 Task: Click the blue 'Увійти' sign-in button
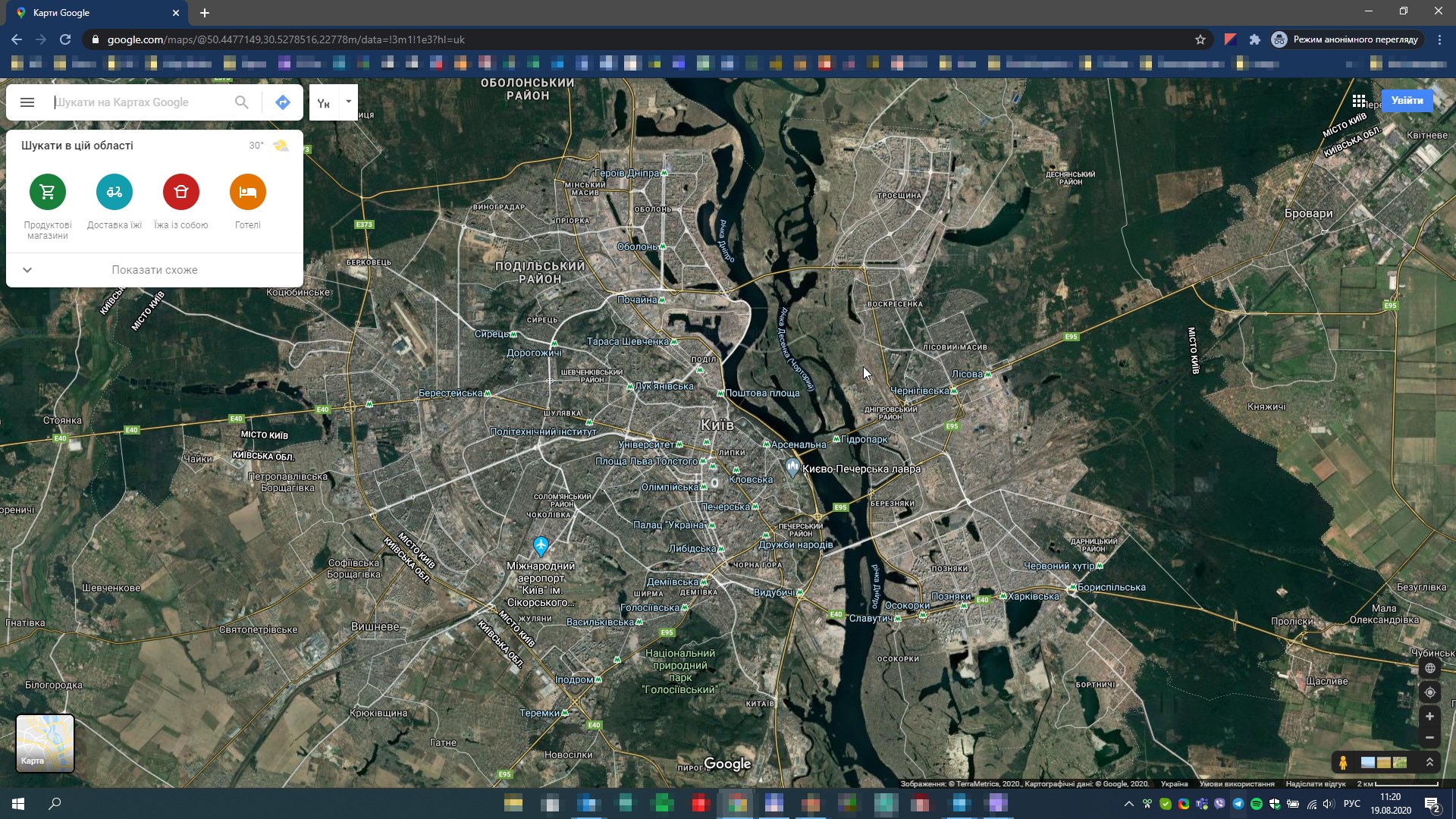coord(1407,101)
